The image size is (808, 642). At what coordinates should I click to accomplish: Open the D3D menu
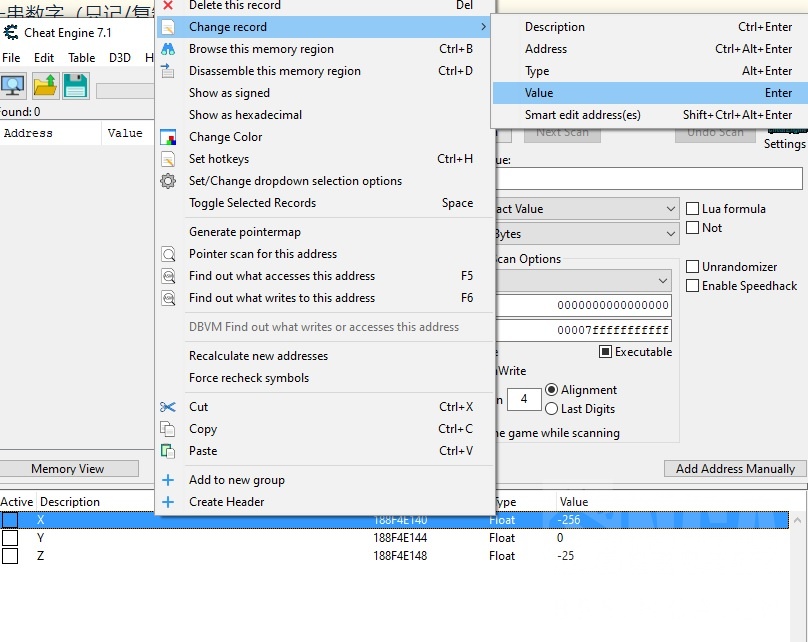tap(120, 58)
